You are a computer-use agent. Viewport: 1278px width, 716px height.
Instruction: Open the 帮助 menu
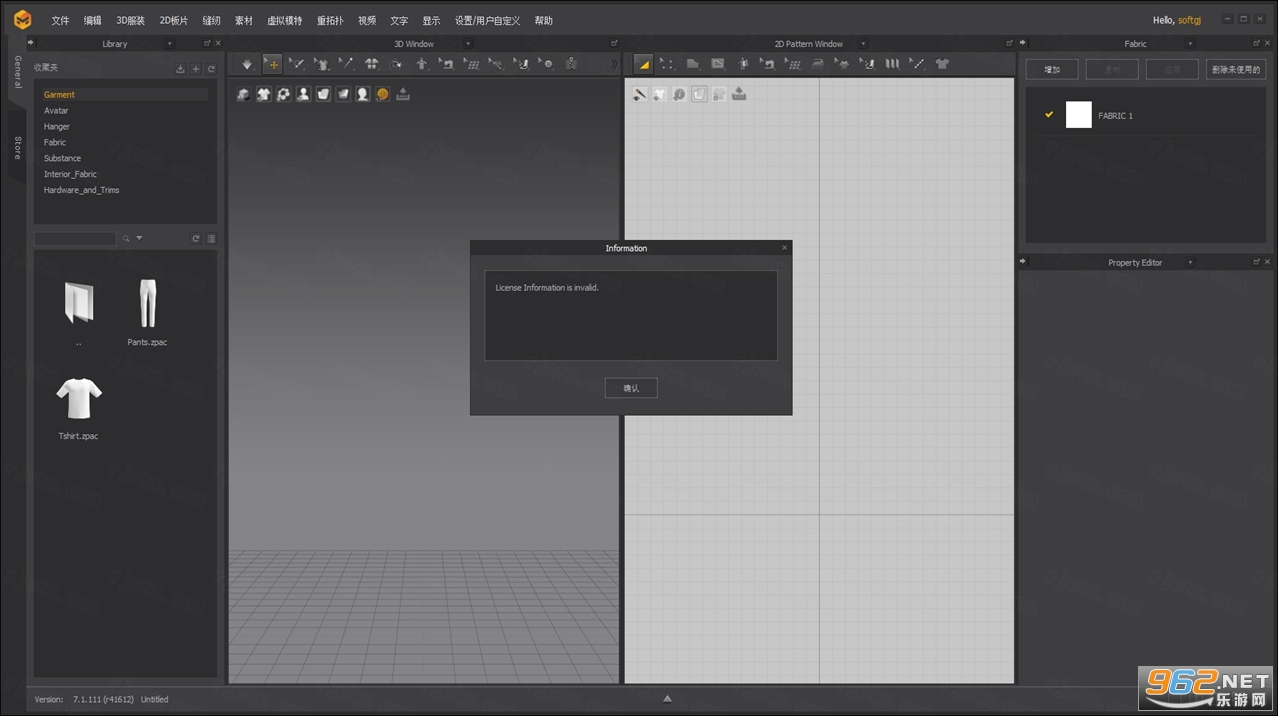[543, 21]
